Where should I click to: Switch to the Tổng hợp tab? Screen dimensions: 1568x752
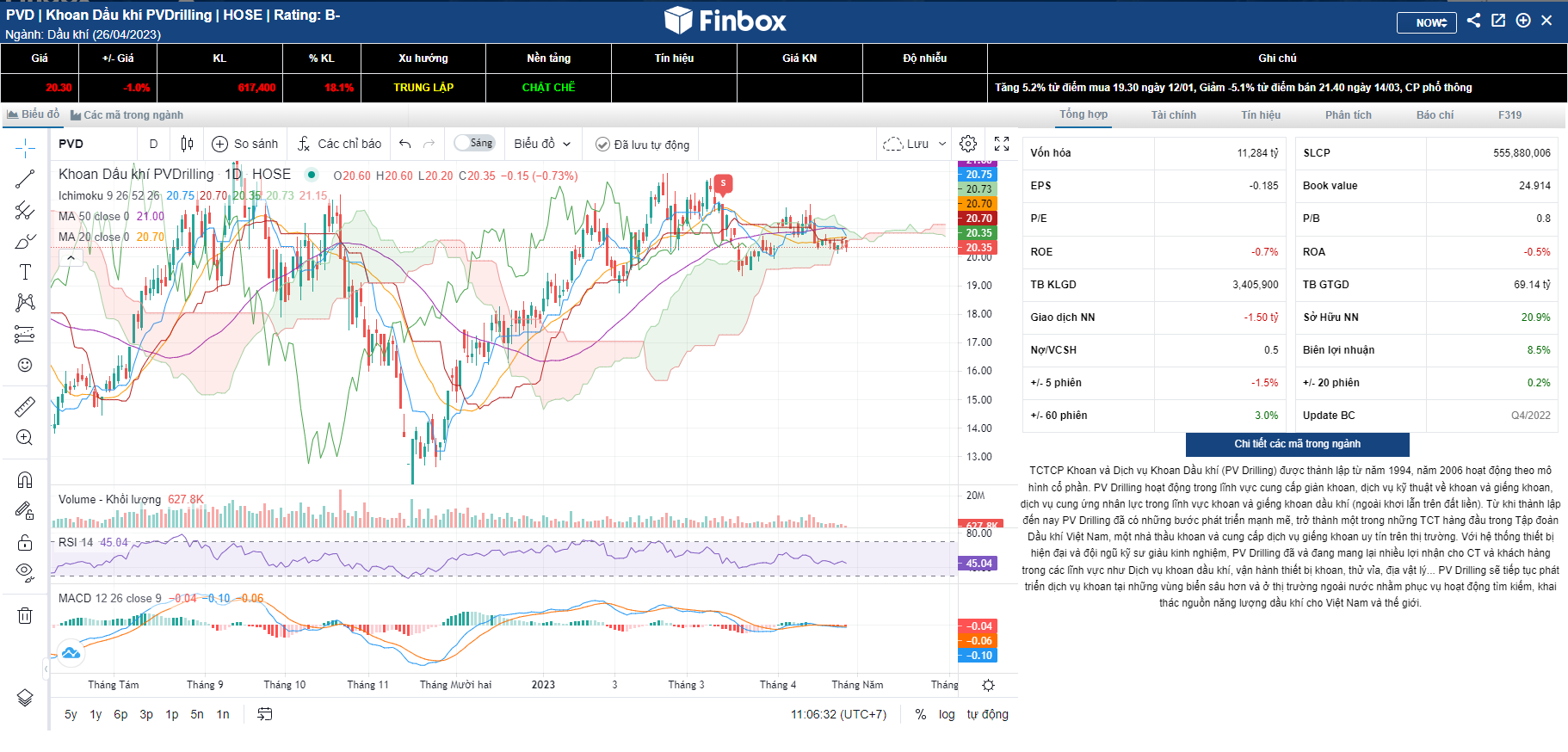pos(1083,114)
